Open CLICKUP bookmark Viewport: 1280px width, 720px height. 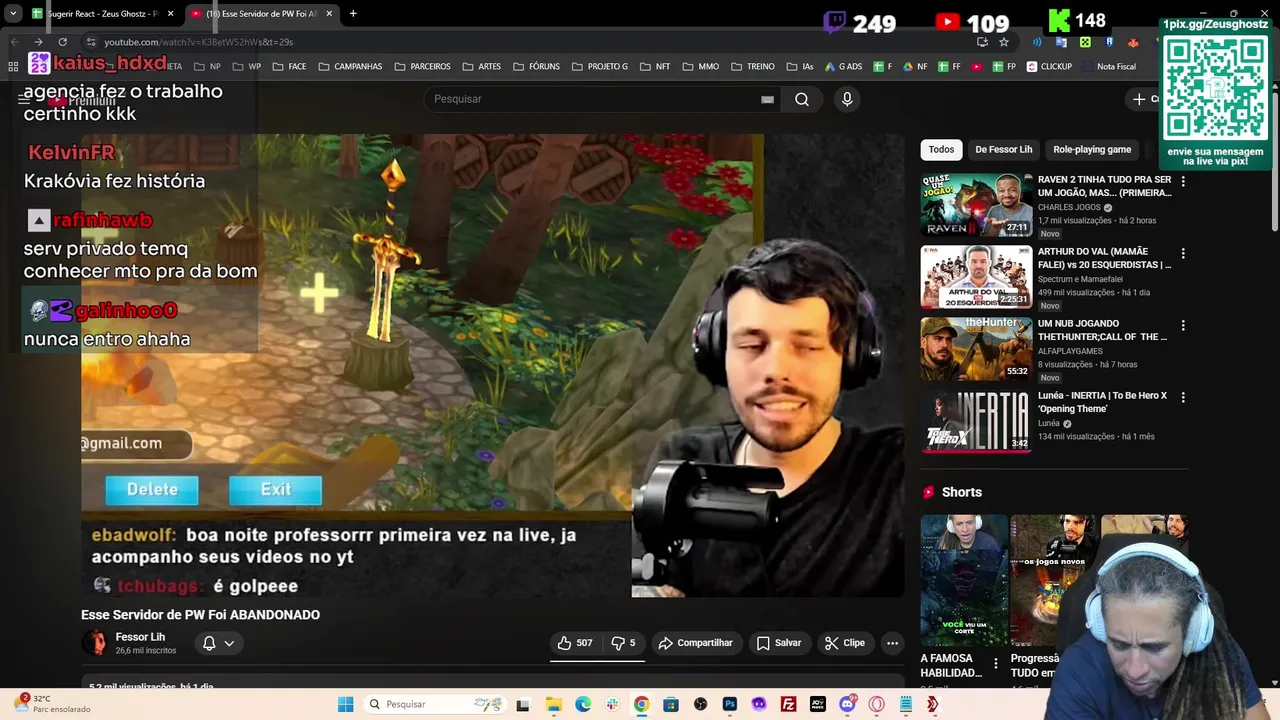coord(1048,67)
